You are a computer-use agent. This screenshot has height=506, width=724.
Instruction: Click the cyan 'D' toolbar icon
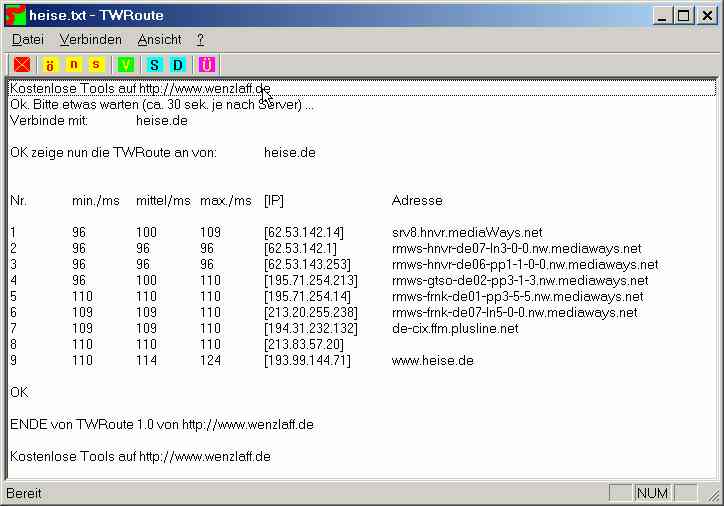[178, 65]
